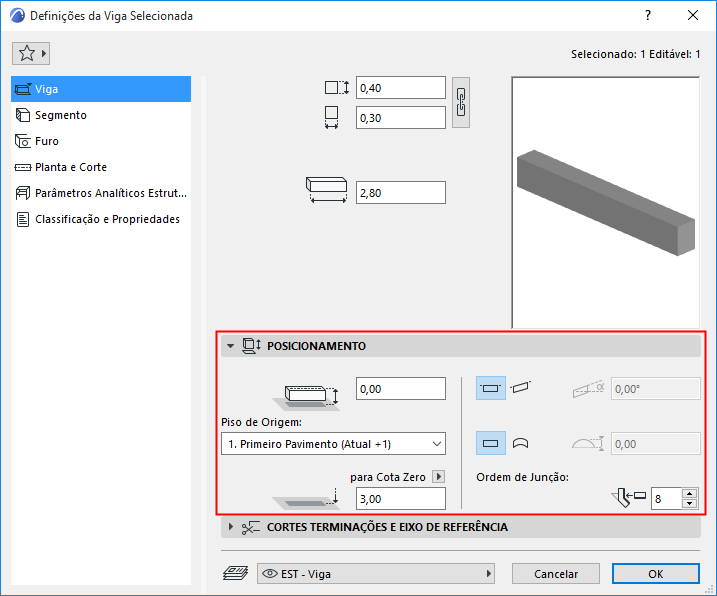Open the favorites star button
717x596 pixels.
(x=31, y=54)
